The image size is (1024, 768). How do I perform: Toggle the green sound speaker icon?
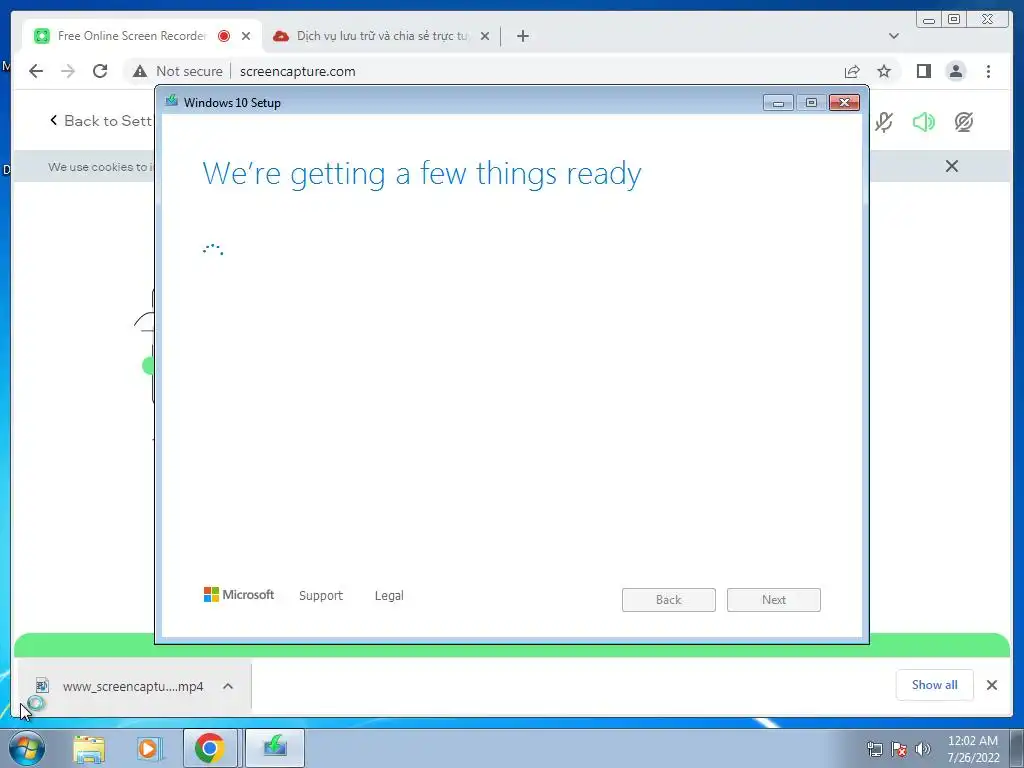tap(923, 122)
